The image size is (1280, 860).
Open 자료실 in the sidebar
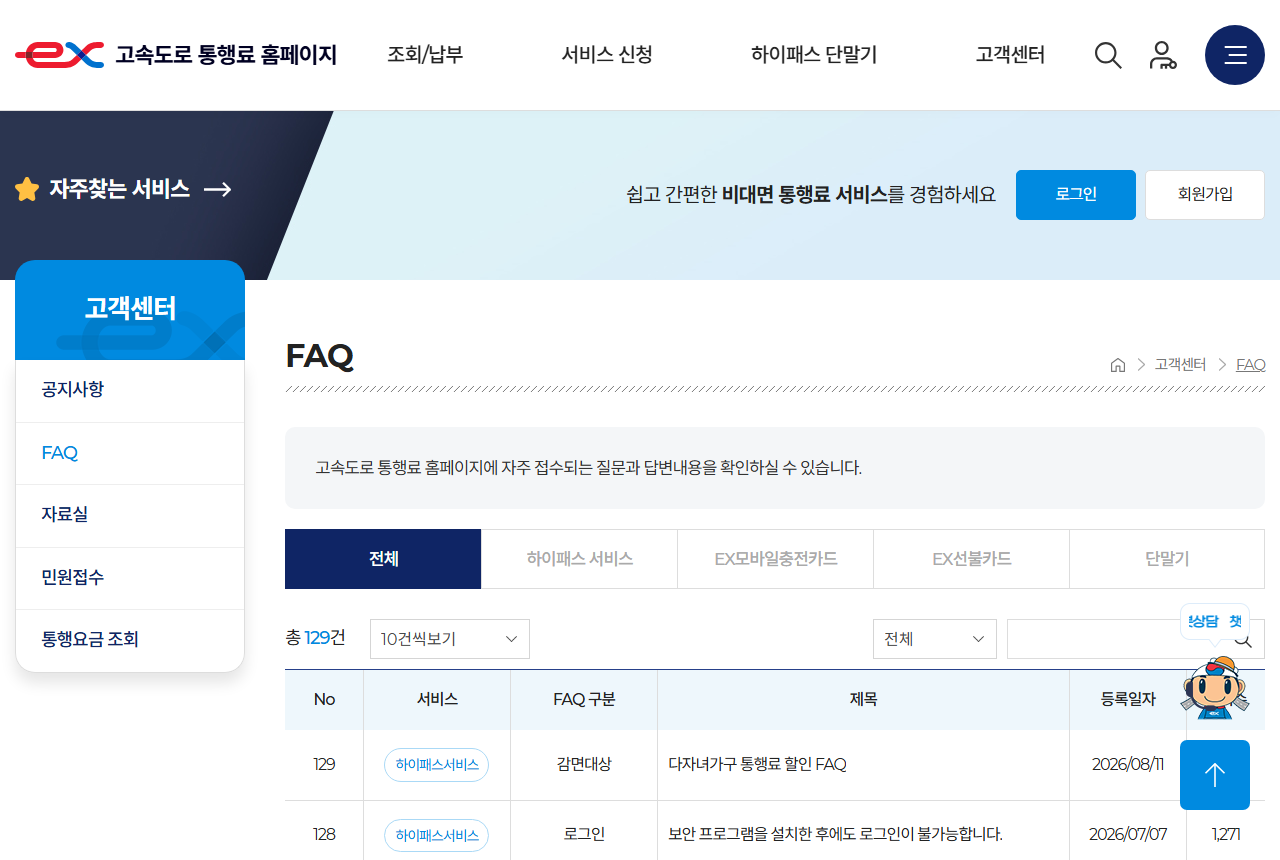[x=130, y=515]
